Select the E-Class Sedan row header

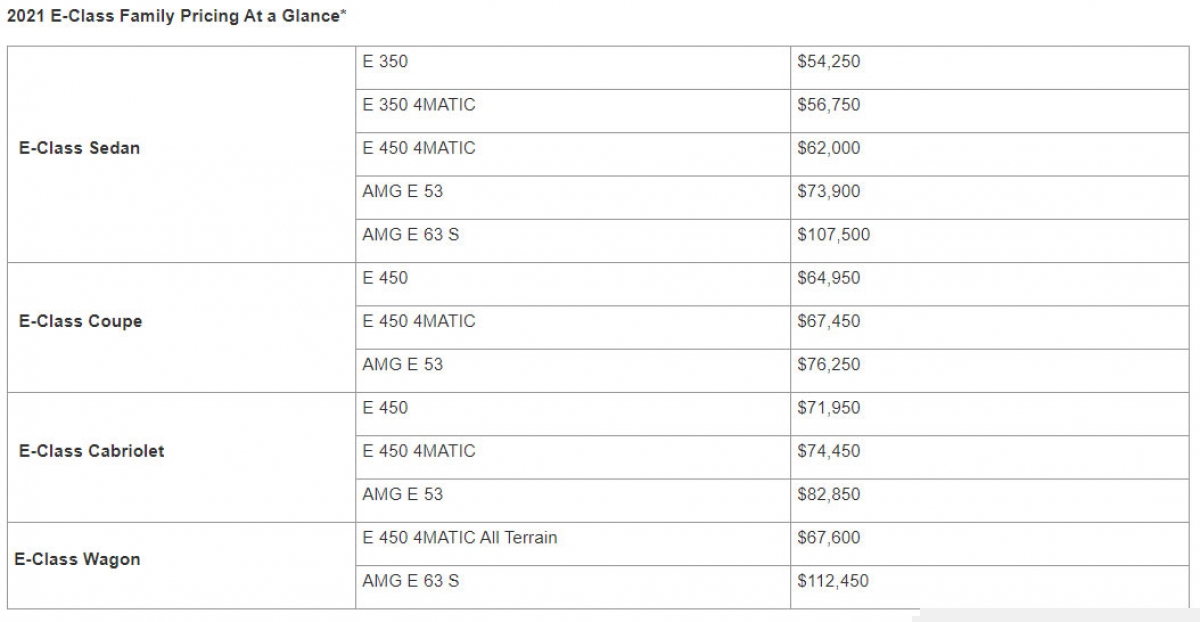click(80, 148)
